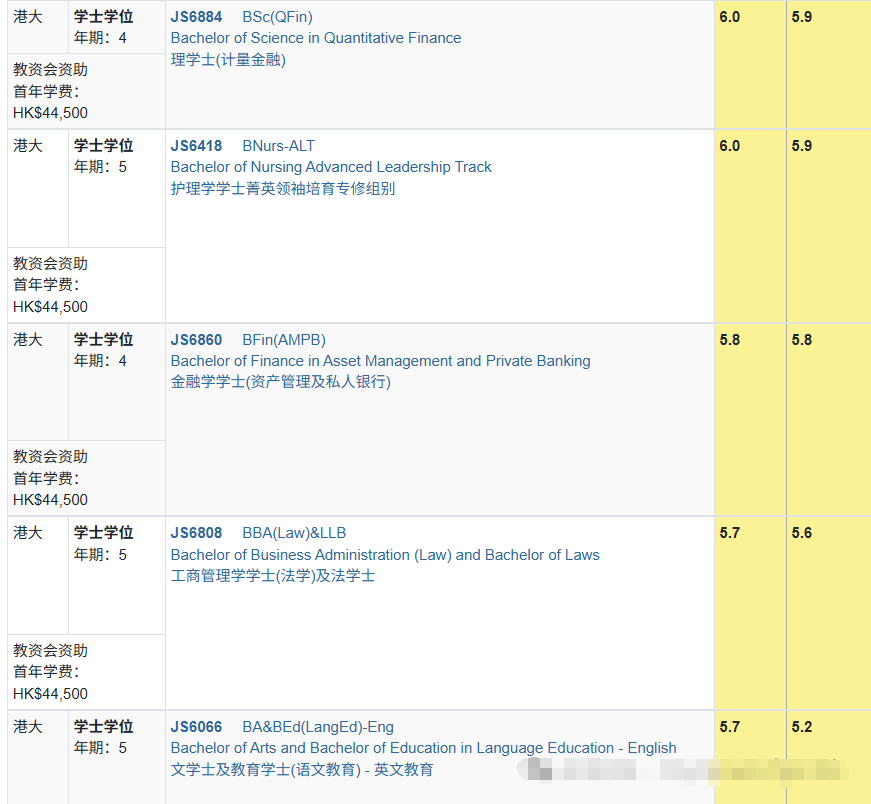Click 港大 in the JS6066 row
The image size is (871, 804).
tap(28, 727)
